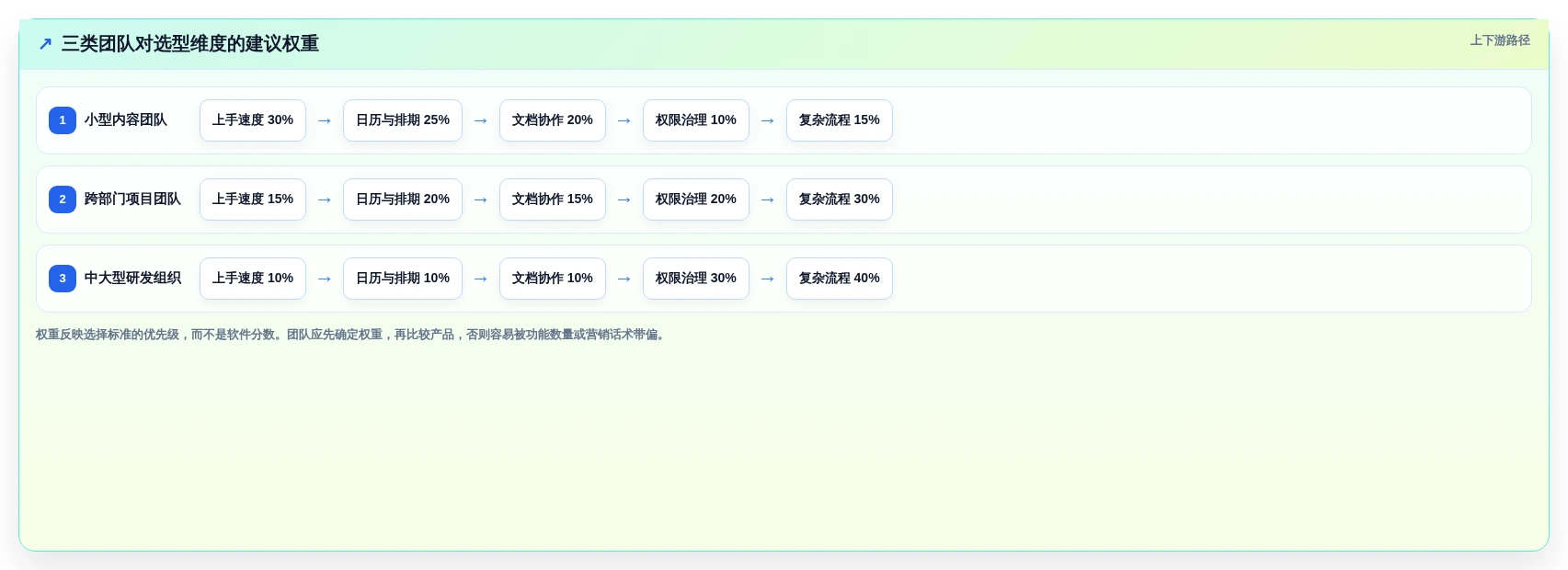The height and width of the screenshot is (570, 1568).
Task: Click the arrow after 上手速度 30%
Action: (x=325, y=120)
